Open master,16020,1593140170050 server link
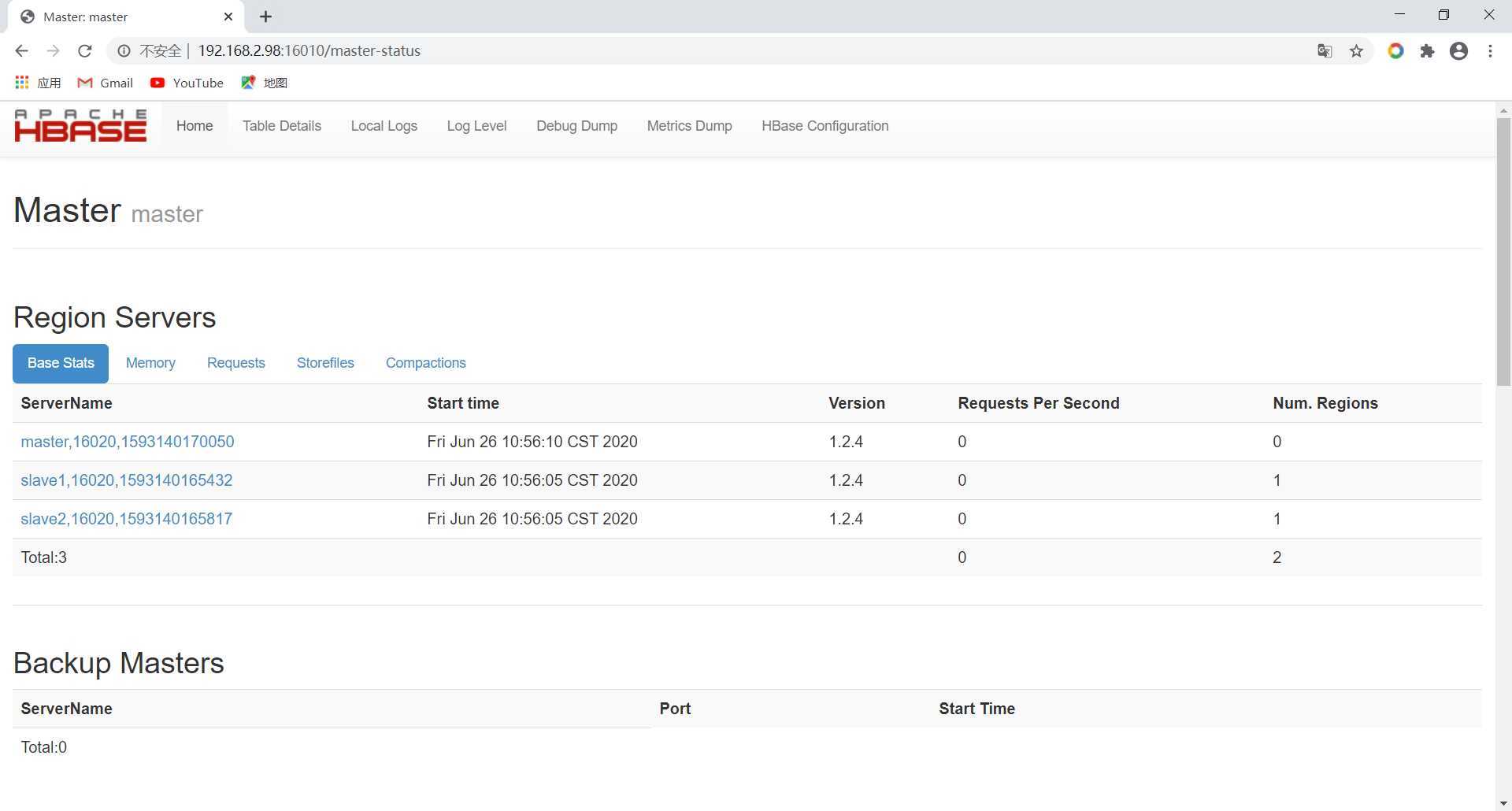Screen dimensions: 1512x811 tap(128, 442)
